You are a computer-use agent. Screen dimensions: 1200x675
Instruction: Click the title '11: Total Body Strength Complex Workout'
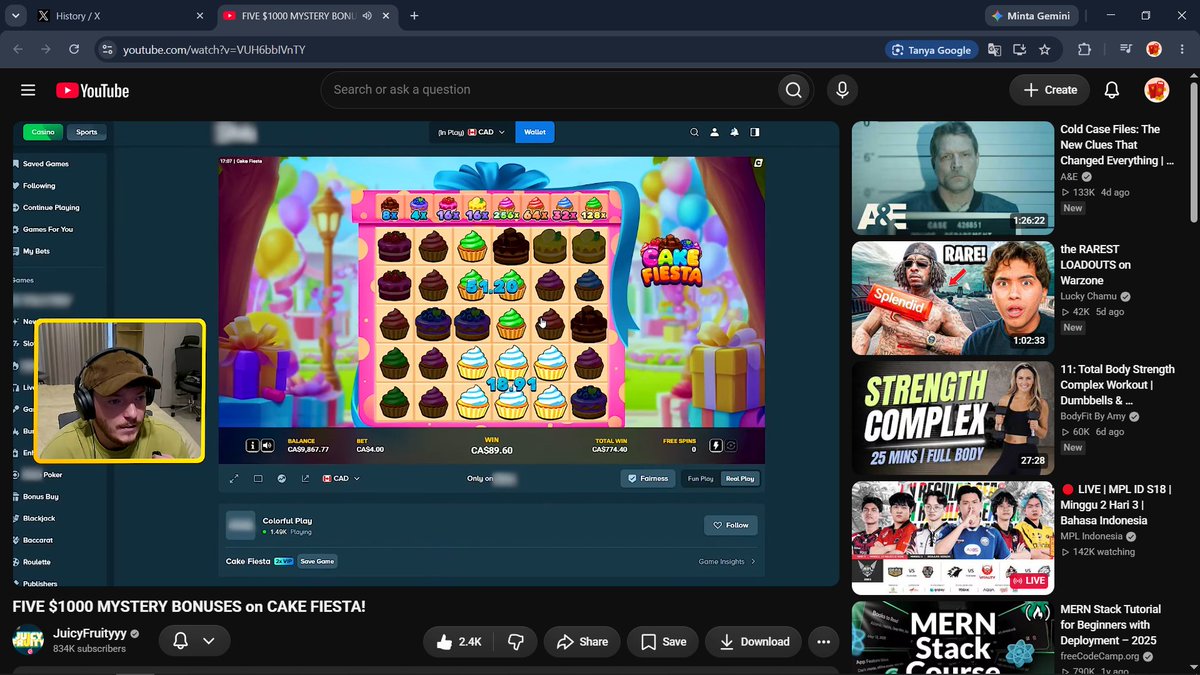[1118, 385]
